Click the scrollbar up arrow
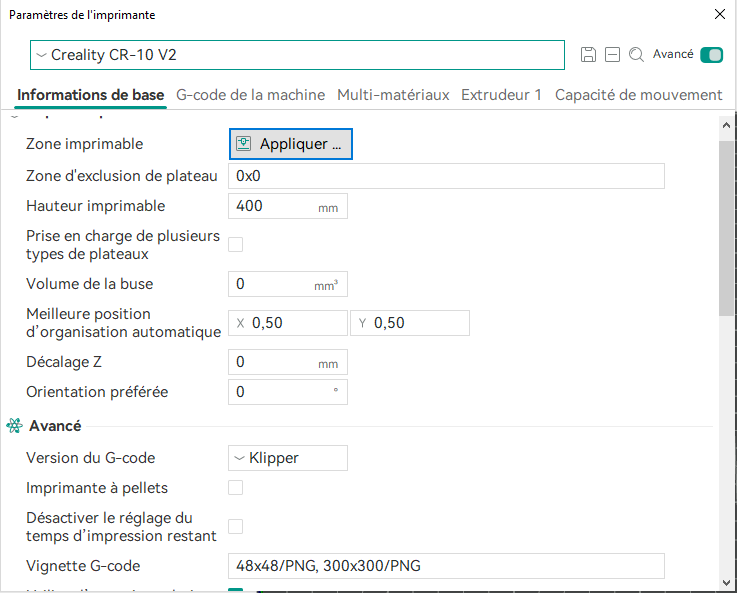 point(726,125)
